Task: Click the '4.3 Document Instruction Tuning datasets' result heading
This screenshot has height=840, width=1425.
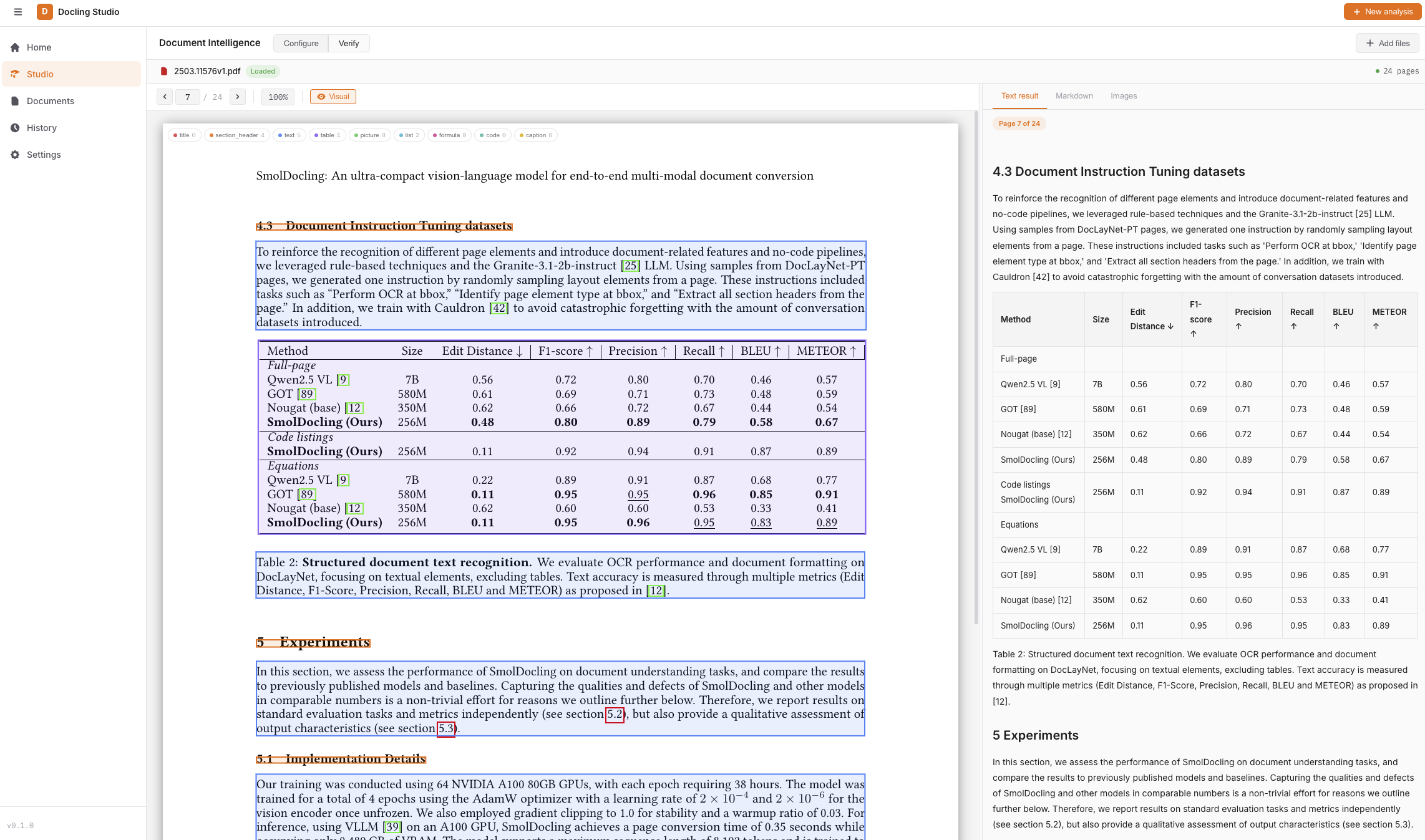Action: point(1119,171)
